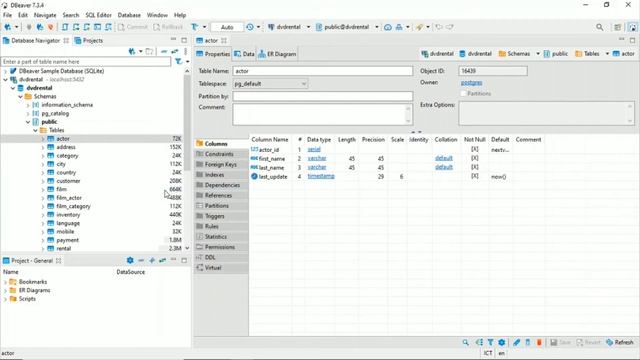The image size is (640, 360).
Task: Click the cloud icon in the main toolbar
Action: (x=388, y=27)
